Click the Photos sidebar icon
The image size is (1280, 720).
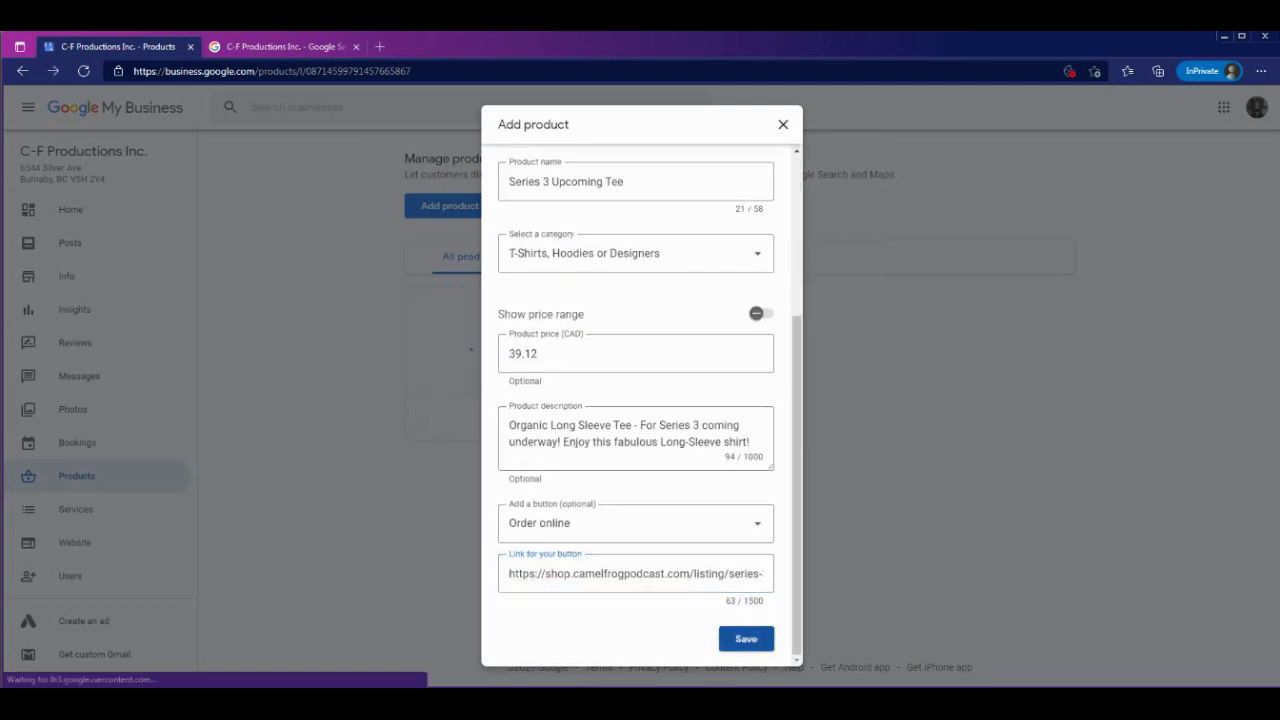click(28, 410)
